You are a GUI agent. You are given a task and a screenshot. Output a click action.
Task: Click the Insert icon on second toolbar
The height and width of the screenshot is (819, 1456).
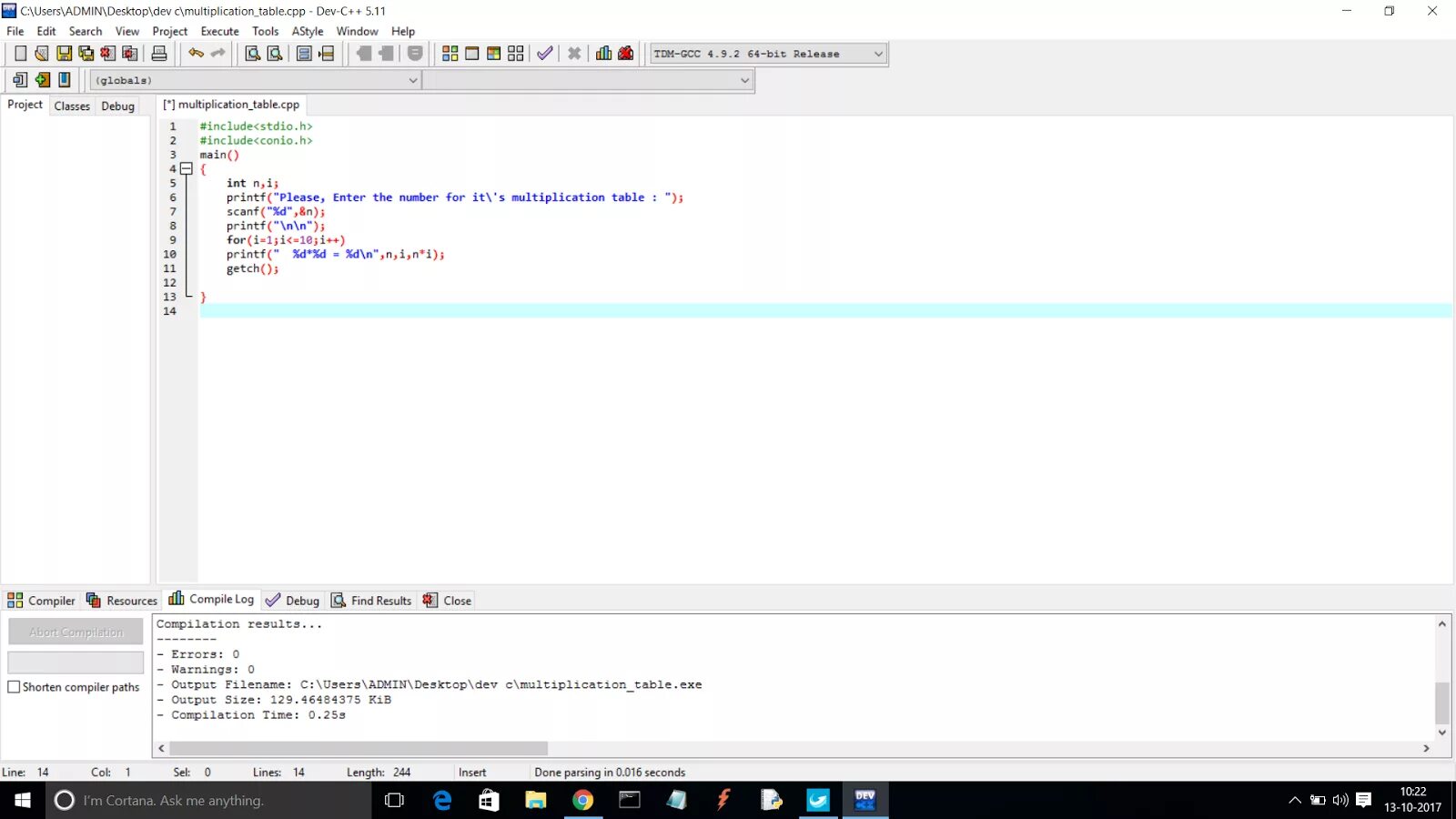tap(20, 80)
